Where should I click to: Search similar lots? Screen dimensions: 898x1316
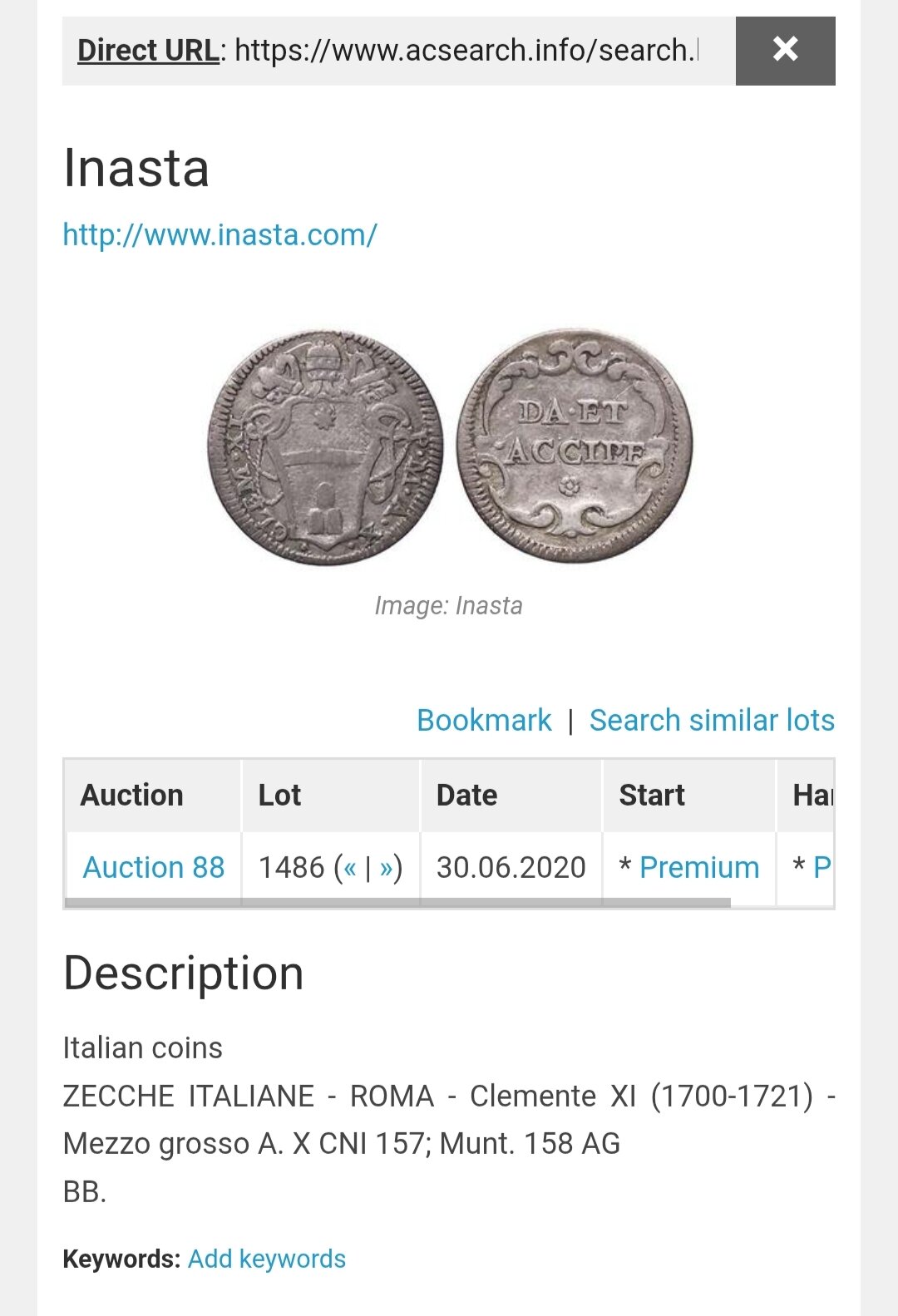tap(712, 720)
